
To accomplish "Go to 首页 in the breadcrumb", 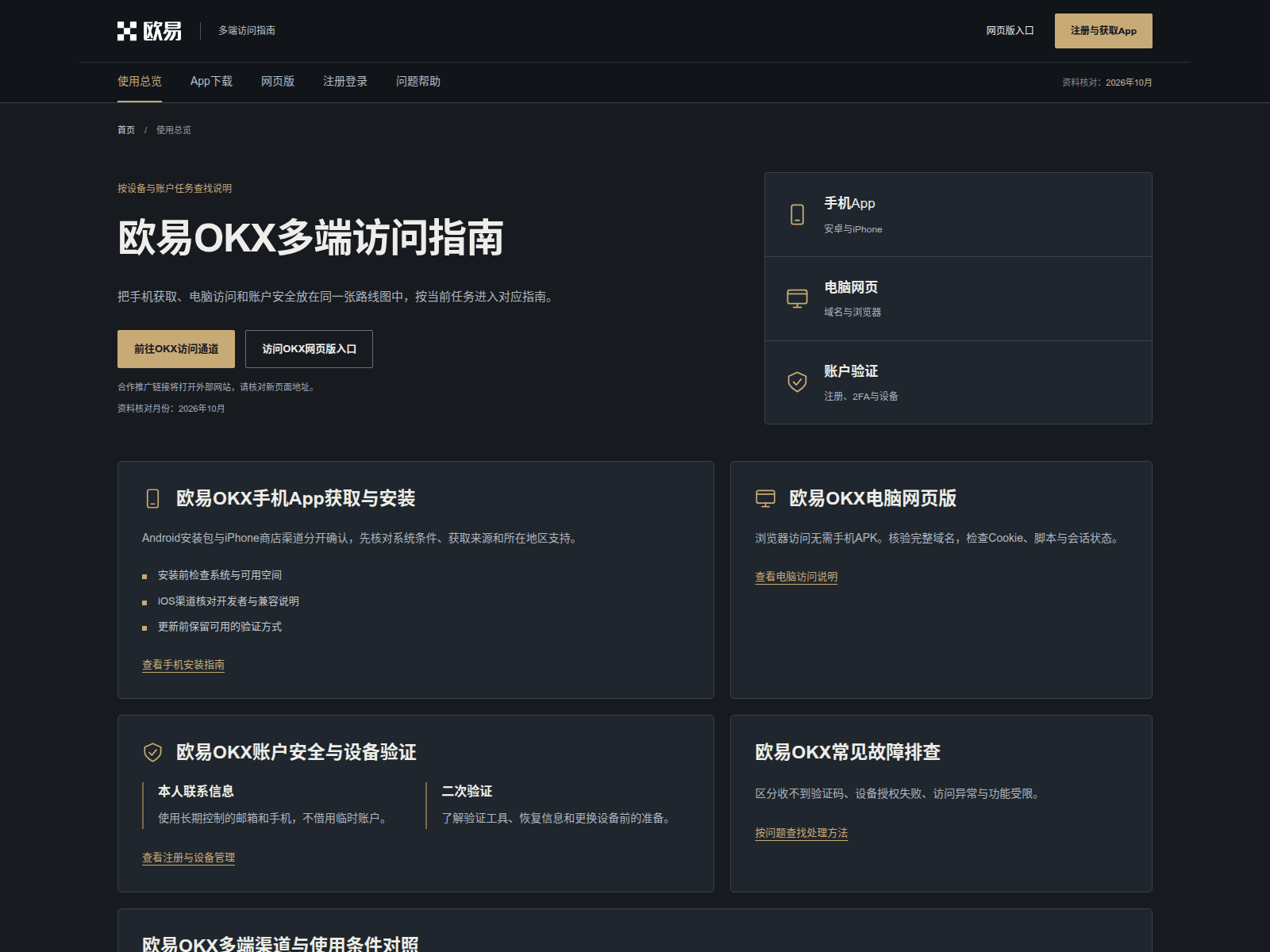I will [126, 130].
